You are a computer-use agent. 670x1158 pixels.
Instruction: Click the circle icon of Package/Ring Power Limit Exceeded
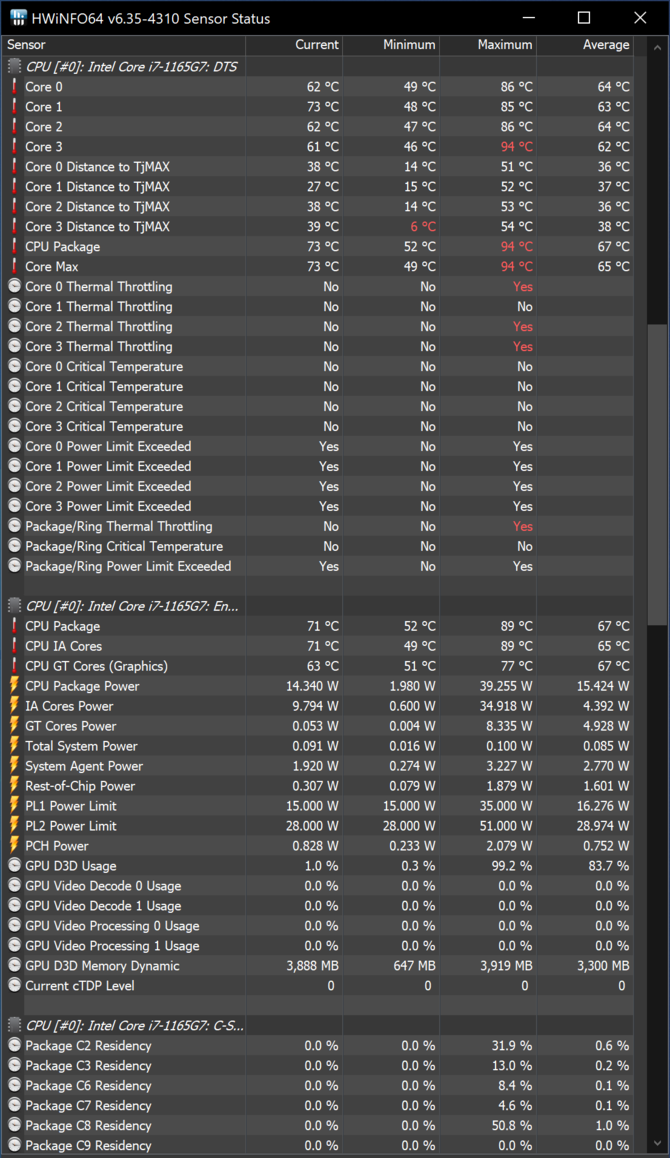[14, 565]
